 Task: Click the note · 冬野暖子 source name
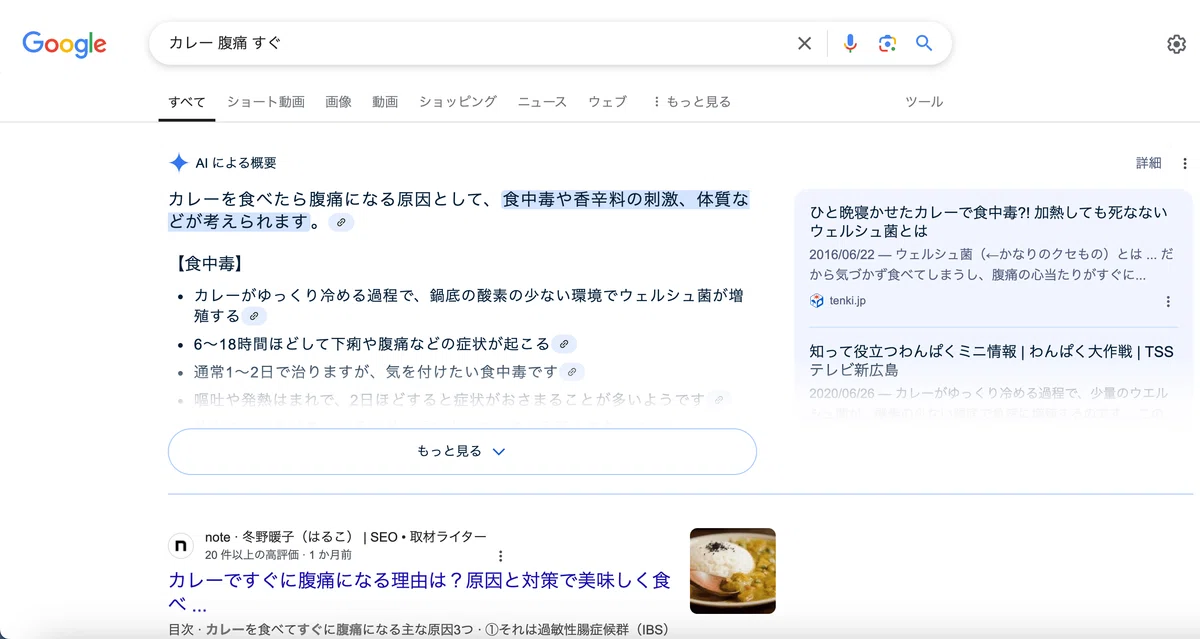pyautogui.click(x=346, y=537)
